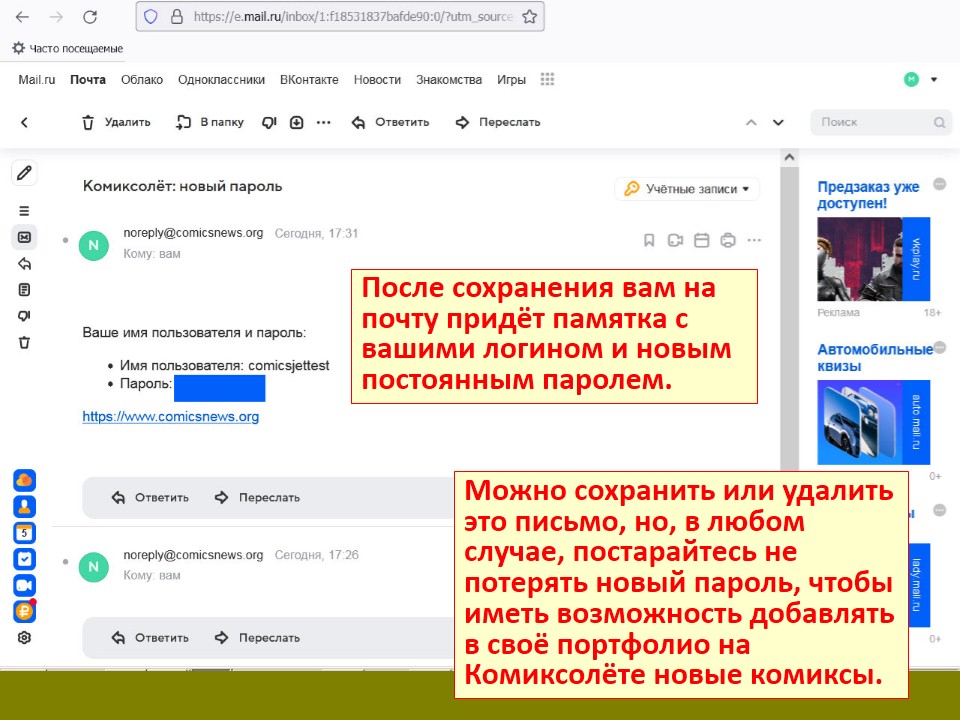Reply using the top Ответить button
Screen dimensions: 960x720
(x=390, y=122)
